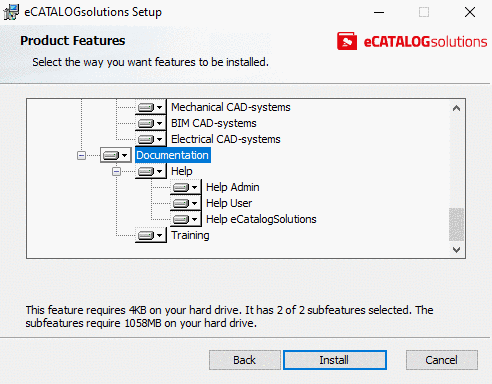Click feature tree scroll down arrow
The image size is (492, 384).
pyautogui.click(x=456, y=249)
